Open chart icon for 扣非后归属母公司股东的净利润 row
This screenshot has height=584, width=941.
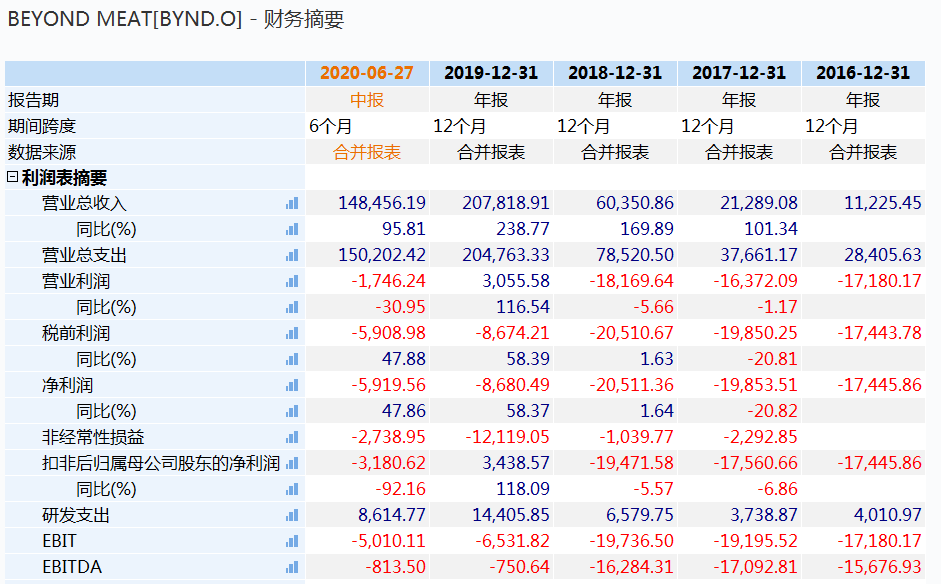coord(292,463)
